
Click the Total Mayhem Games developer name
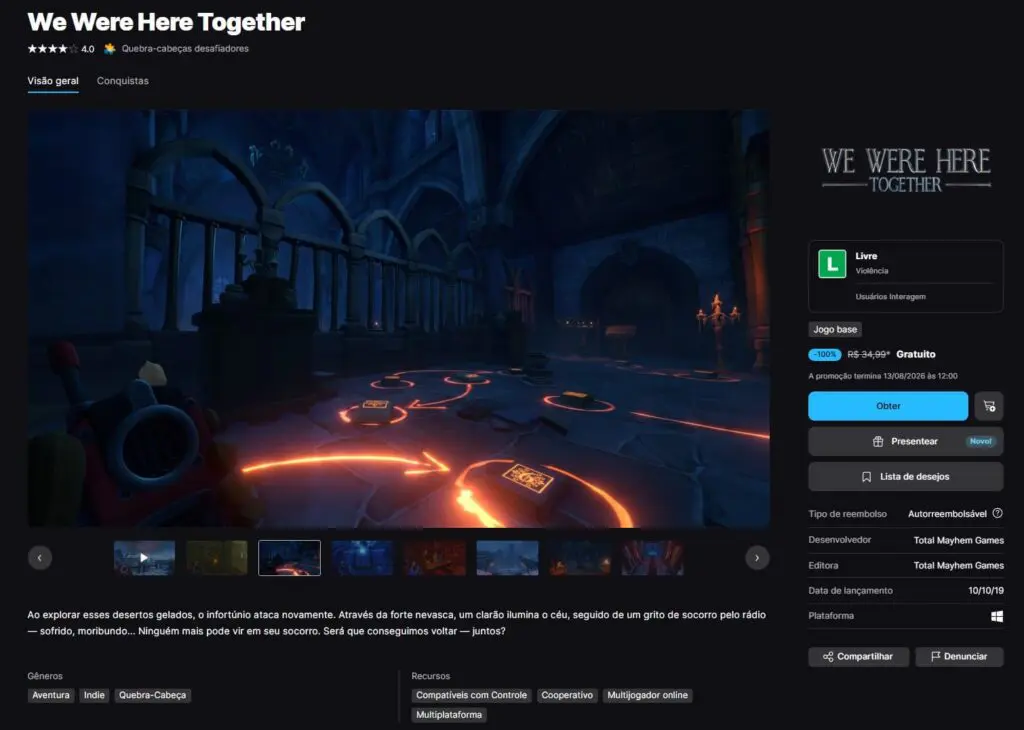958,540
